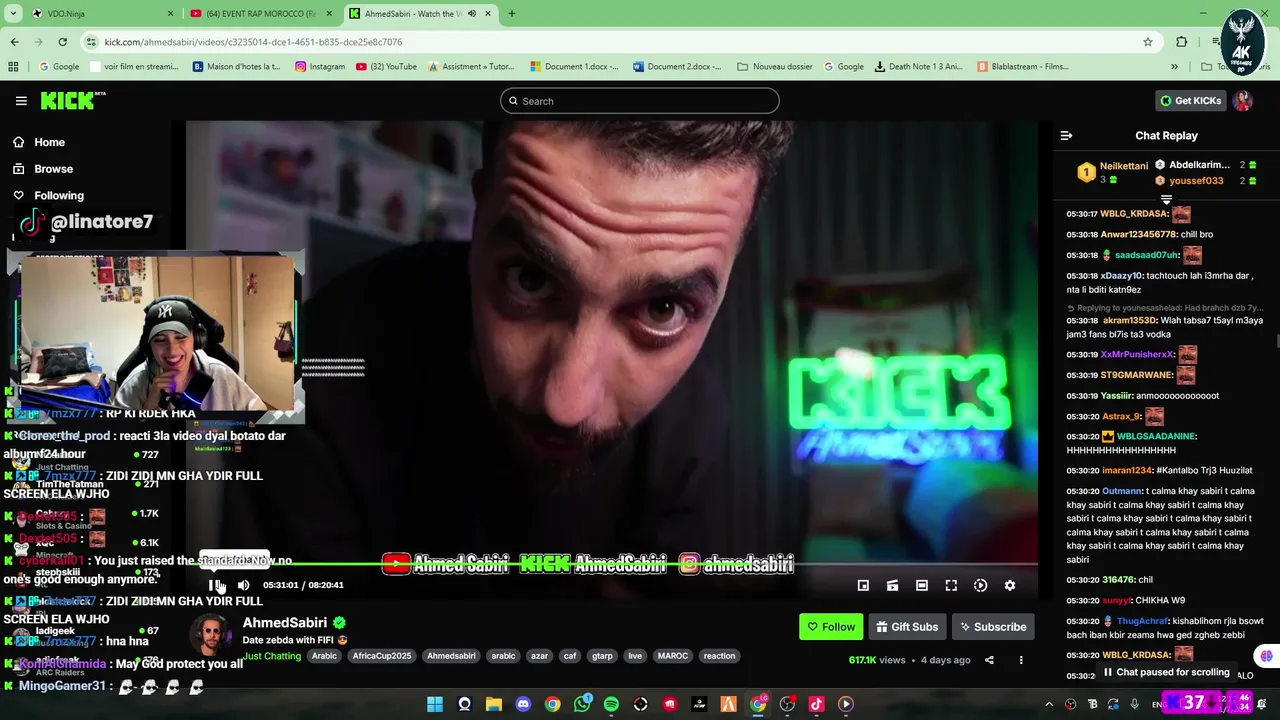Open File Explorer from taskbar
1280x720 pixels.
point(493,704)
